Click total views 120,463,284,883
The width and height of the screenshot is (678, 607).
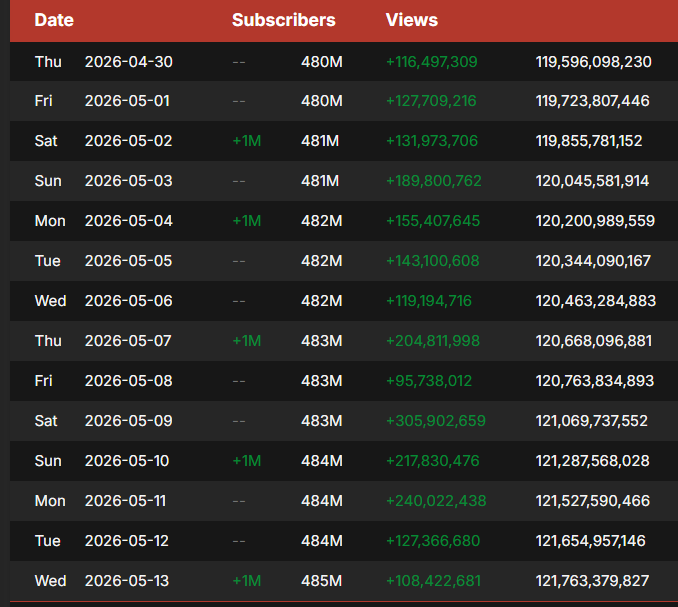click(596, 301)
